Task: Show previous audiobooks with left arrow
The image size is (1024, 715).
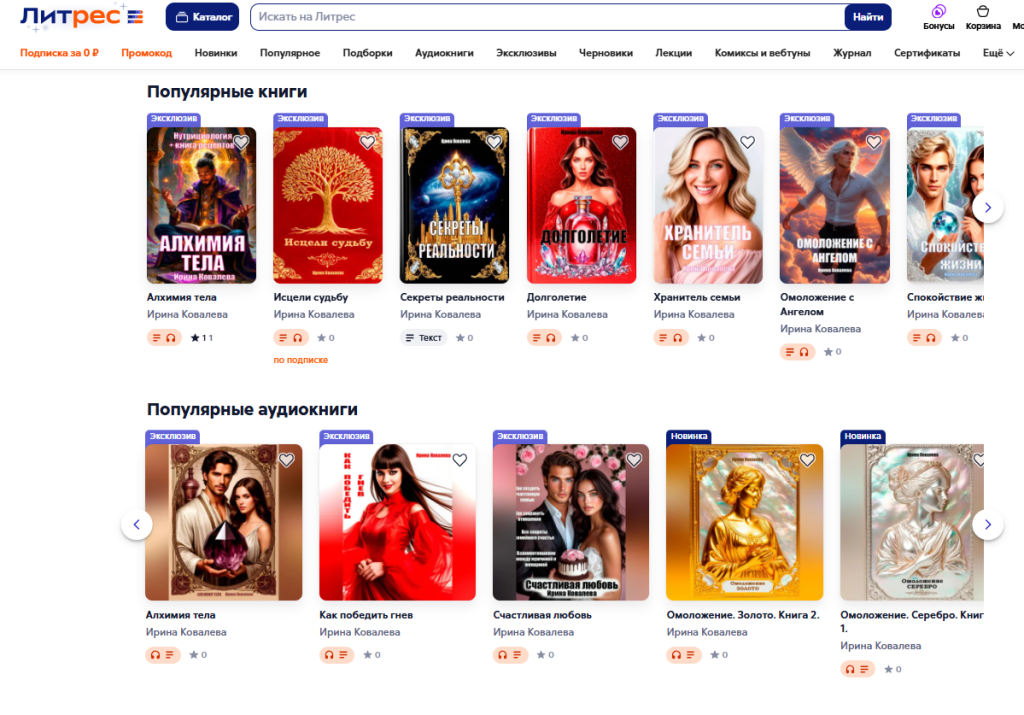Action: (x=136, y=524)
